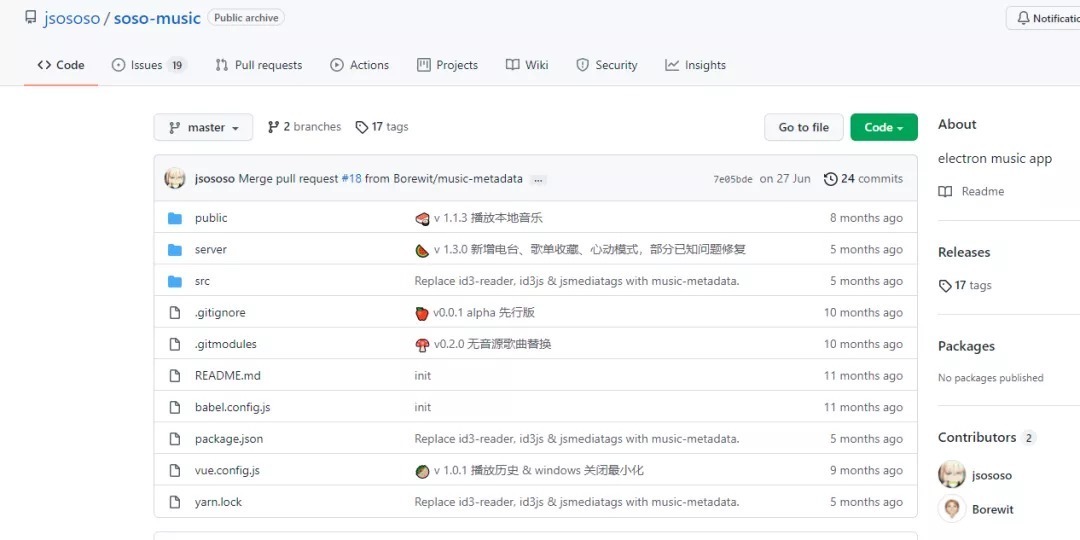Expand the green Code dropdown
The image size is (1080, 540).
(x=883, y=127)
